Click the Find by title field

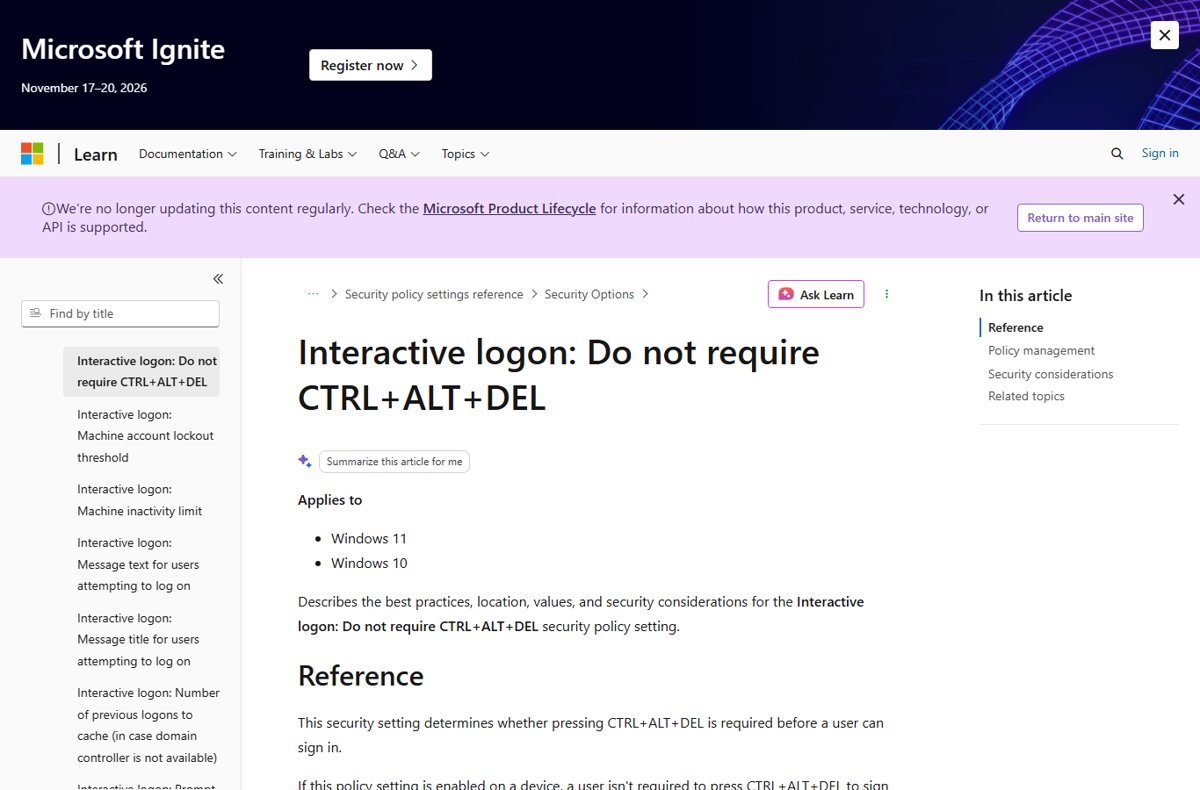click(120, 313)
